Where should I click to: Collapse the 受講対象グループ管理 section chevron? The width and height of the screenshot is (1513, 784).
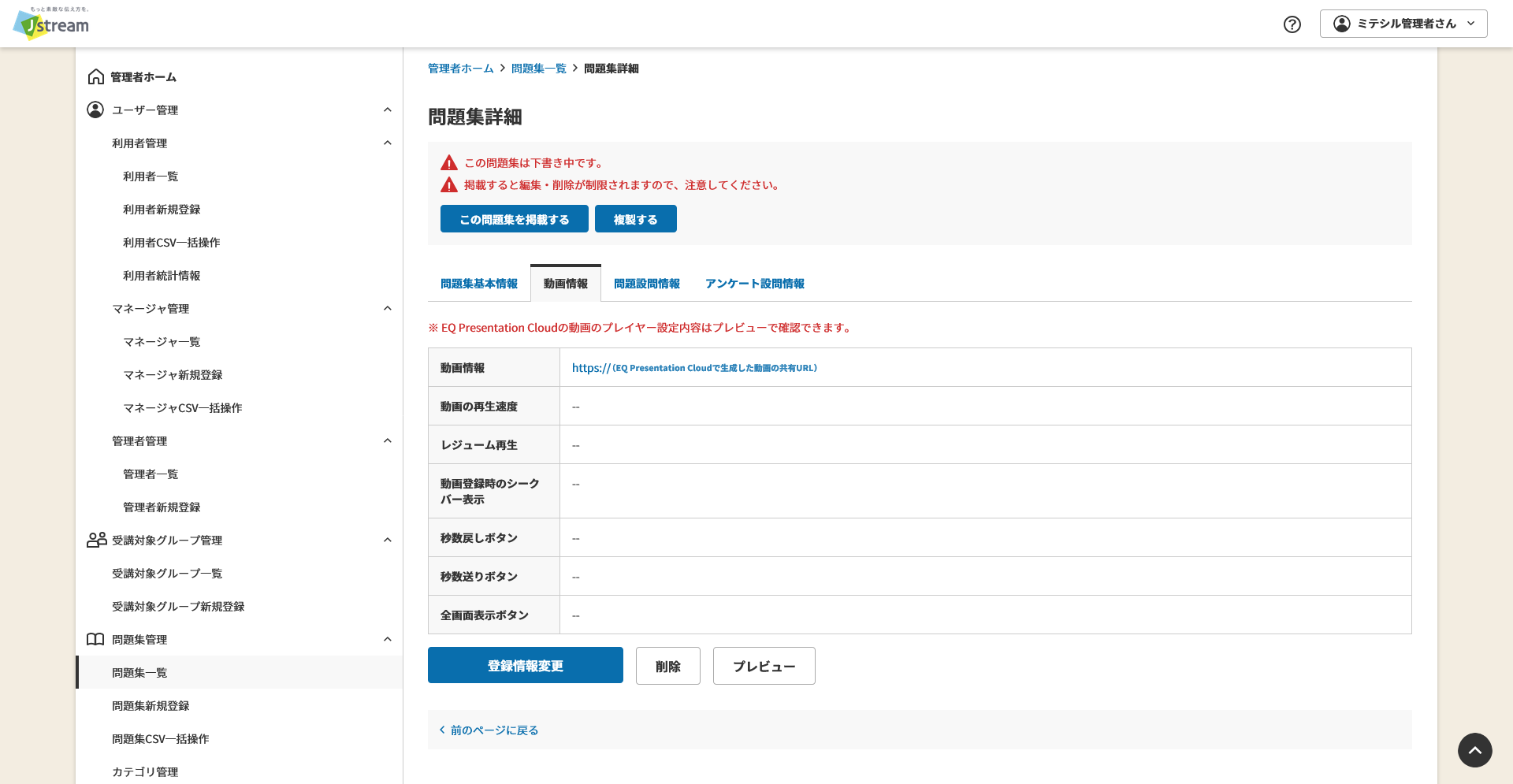(387, 540)
